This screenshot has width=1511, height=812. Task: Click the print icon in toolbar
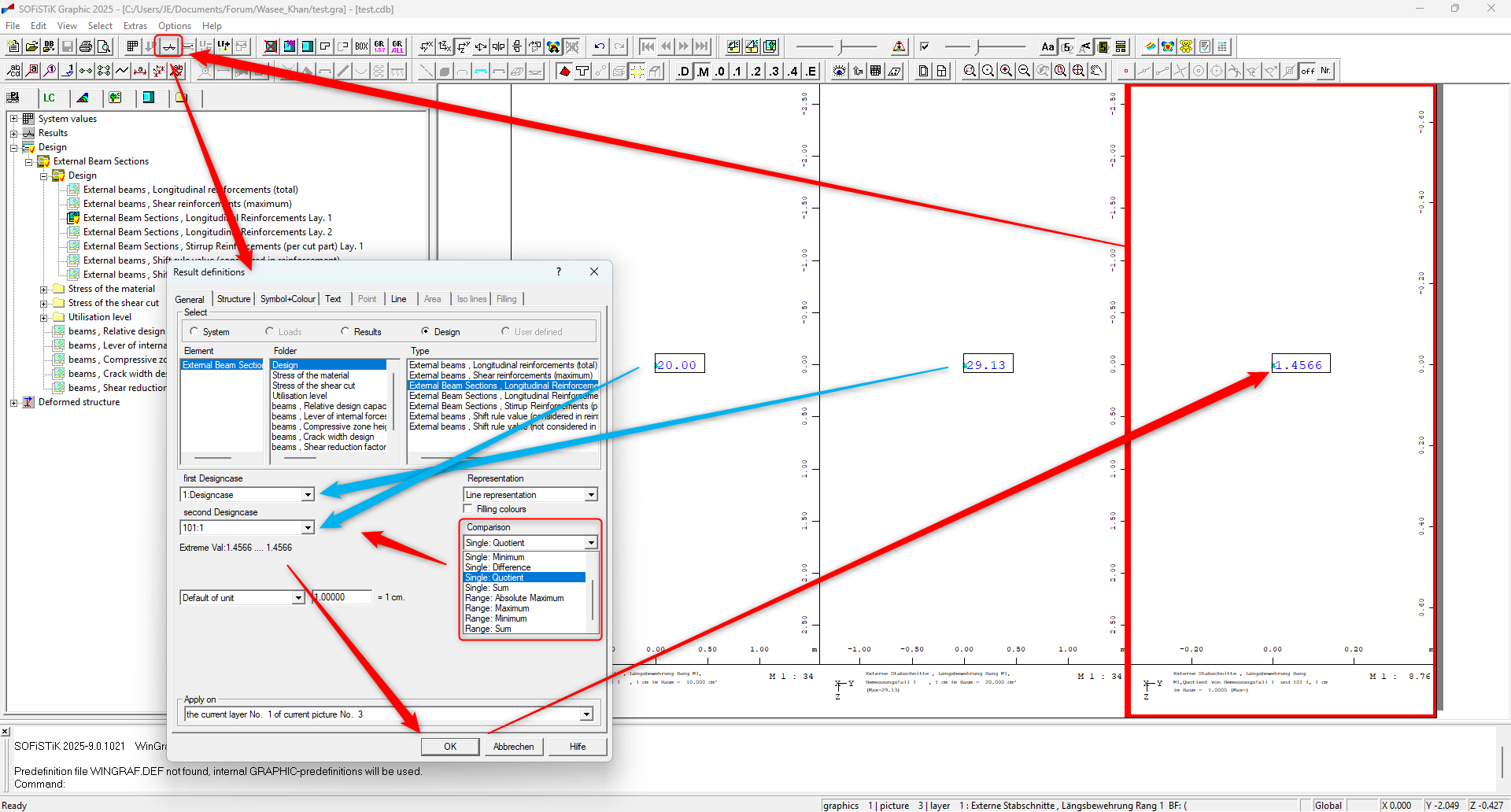click(86, 46)
